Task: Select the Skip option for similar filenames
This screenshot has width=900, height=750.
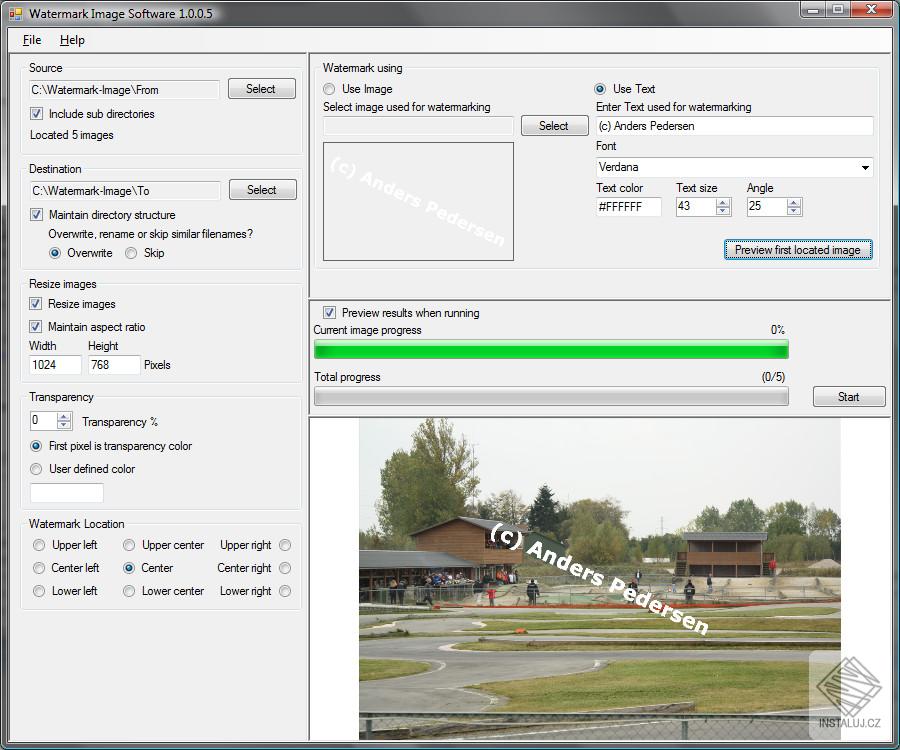Action: (130, 252)
